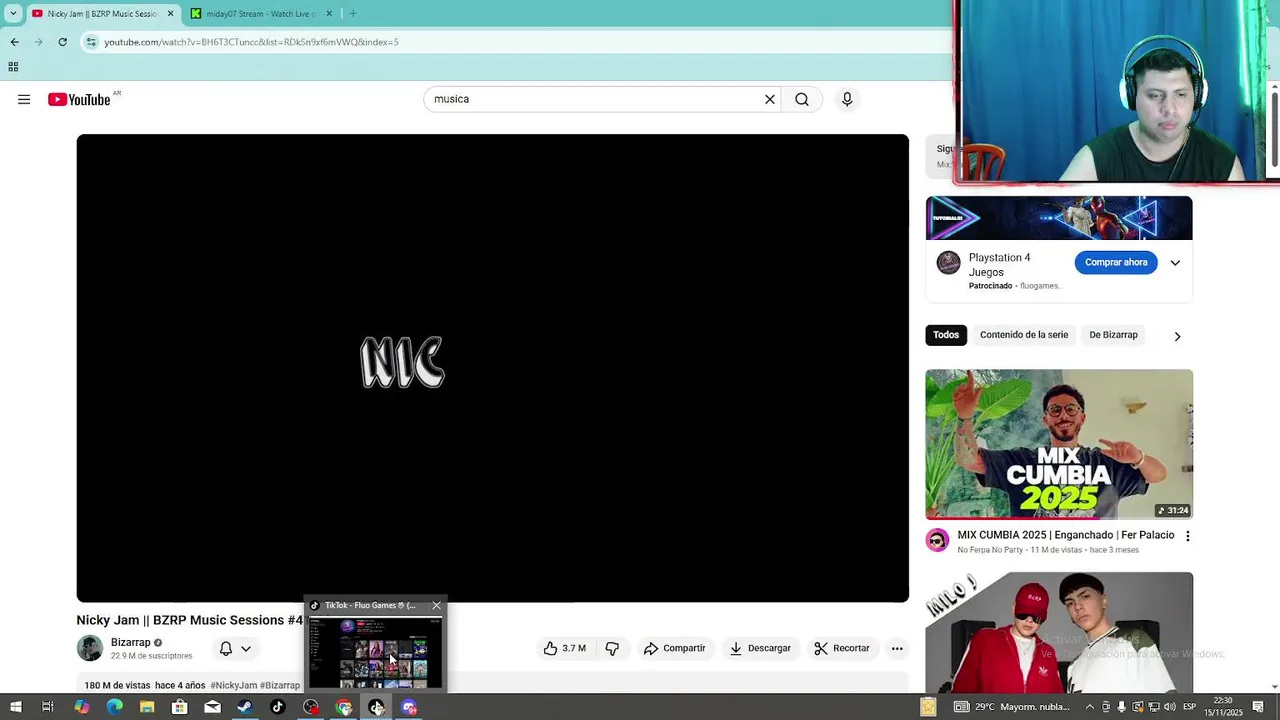Like the Nicky Jam video
This screenshot has height=720, width=1280.
click(565, 648)
